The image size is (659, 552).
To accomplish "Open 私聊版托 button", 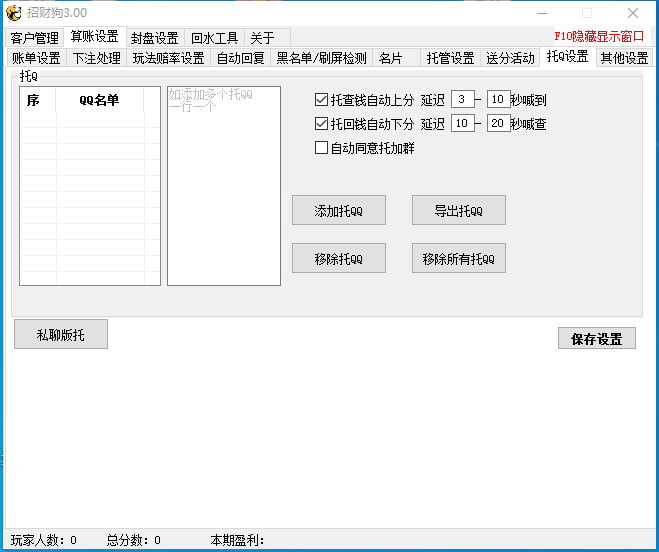I will pyautogui.click(x=61, y=335).
